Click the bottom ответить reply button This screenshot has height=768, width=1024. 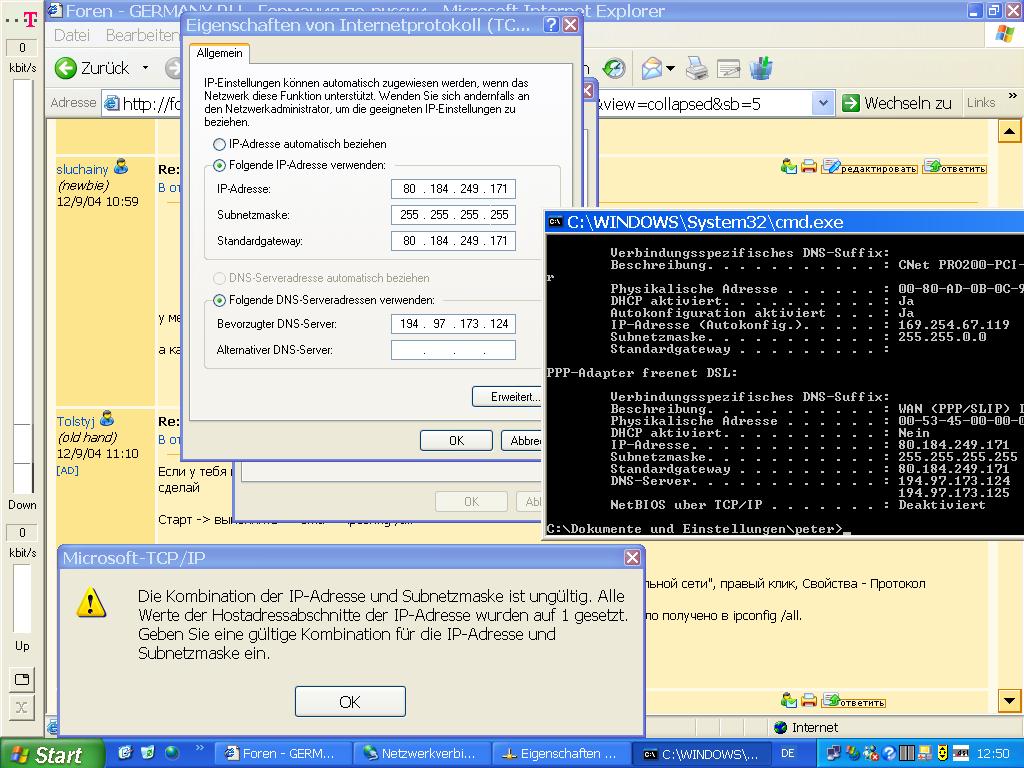(x=854, y=701)
